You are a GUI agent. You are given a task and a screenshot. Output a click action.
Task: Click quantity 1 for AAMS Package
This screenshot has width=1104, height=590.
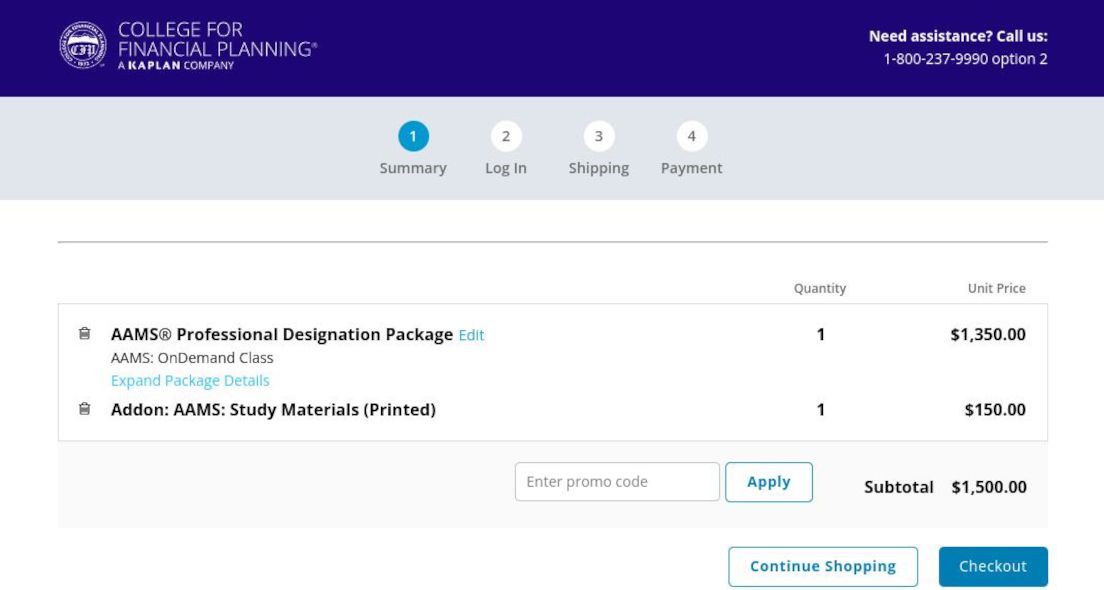(820, 334)
